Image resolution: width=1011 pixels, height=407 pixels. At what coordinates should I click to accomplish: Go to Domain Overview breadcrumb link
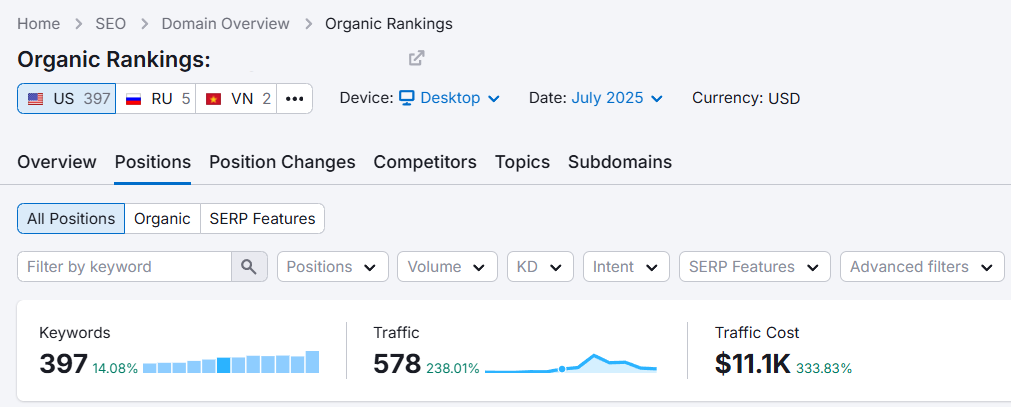(226, 24)
